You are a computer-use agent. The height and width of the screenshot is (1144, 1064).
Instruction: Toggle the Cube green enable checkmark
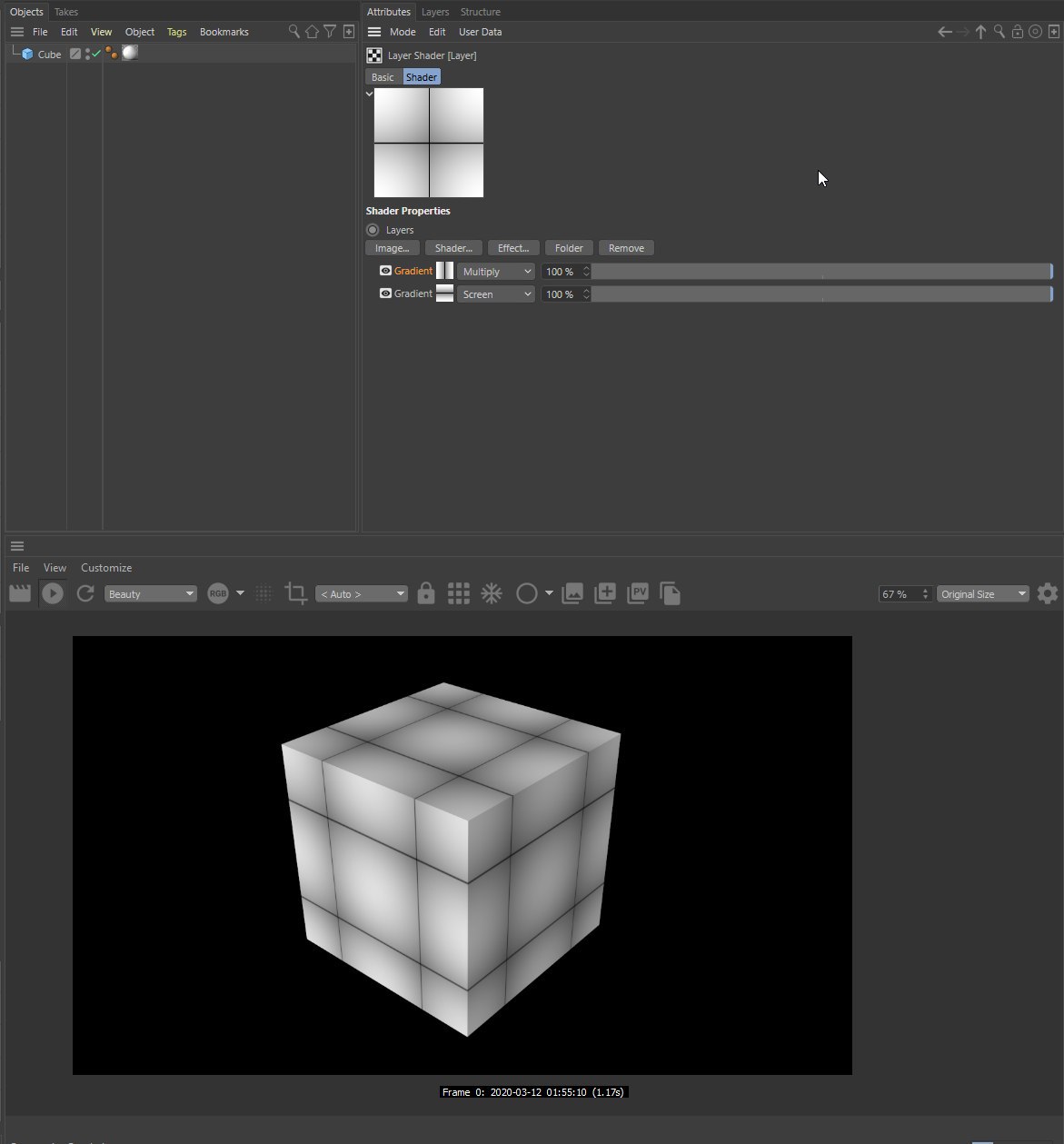[x=97, y=55]
